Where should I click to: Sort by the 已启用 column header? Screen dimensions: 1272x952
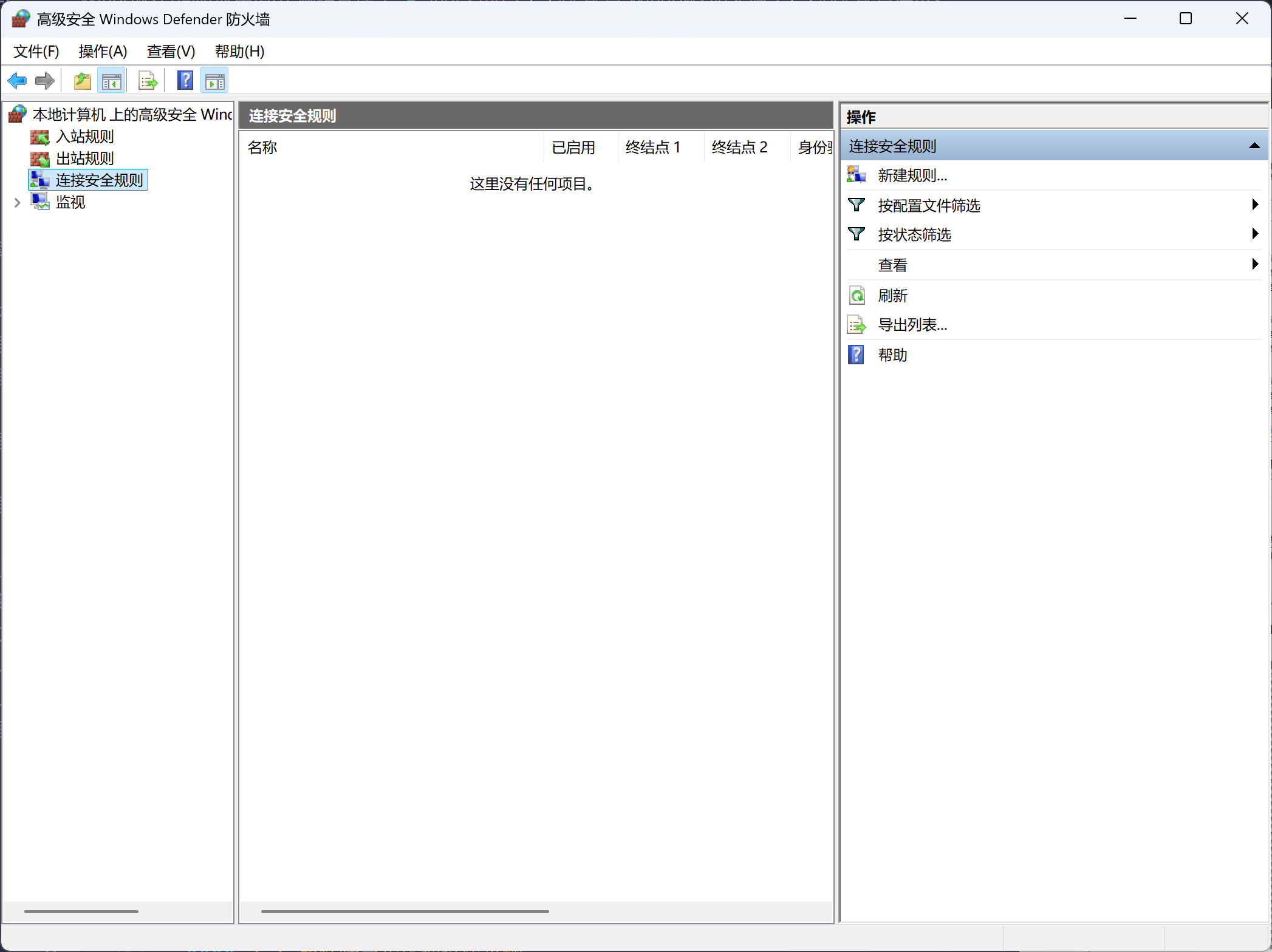581,148
